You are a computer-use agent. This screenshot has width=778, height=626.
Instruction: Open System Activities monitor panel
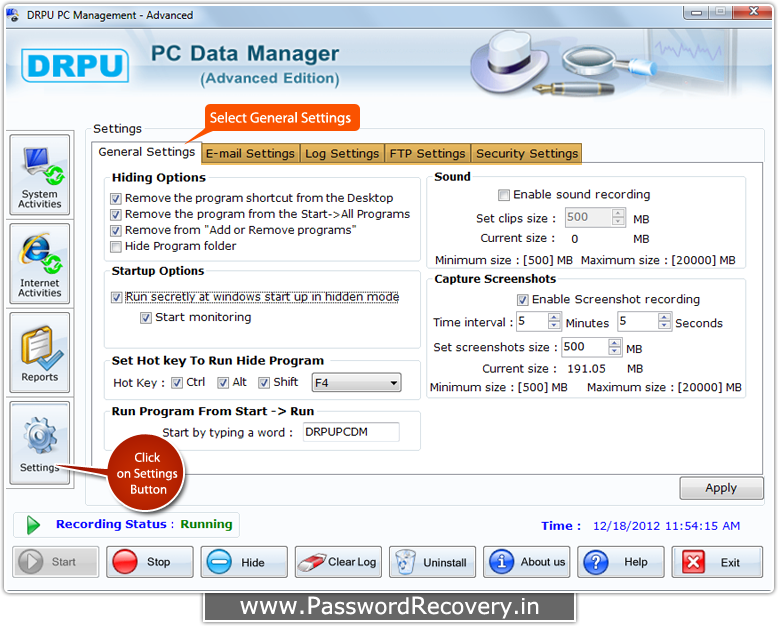click(40, 175)
